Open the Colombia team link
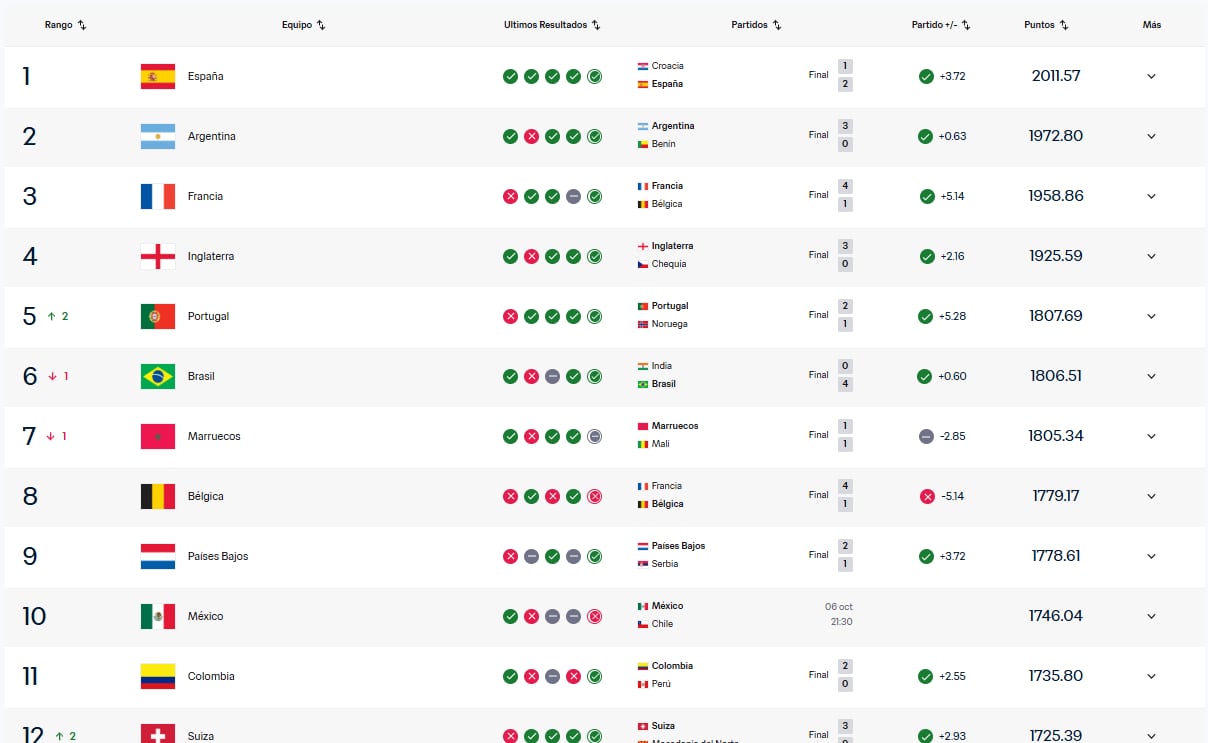This screenshot has width=1208, height=743. click(211, 676)
